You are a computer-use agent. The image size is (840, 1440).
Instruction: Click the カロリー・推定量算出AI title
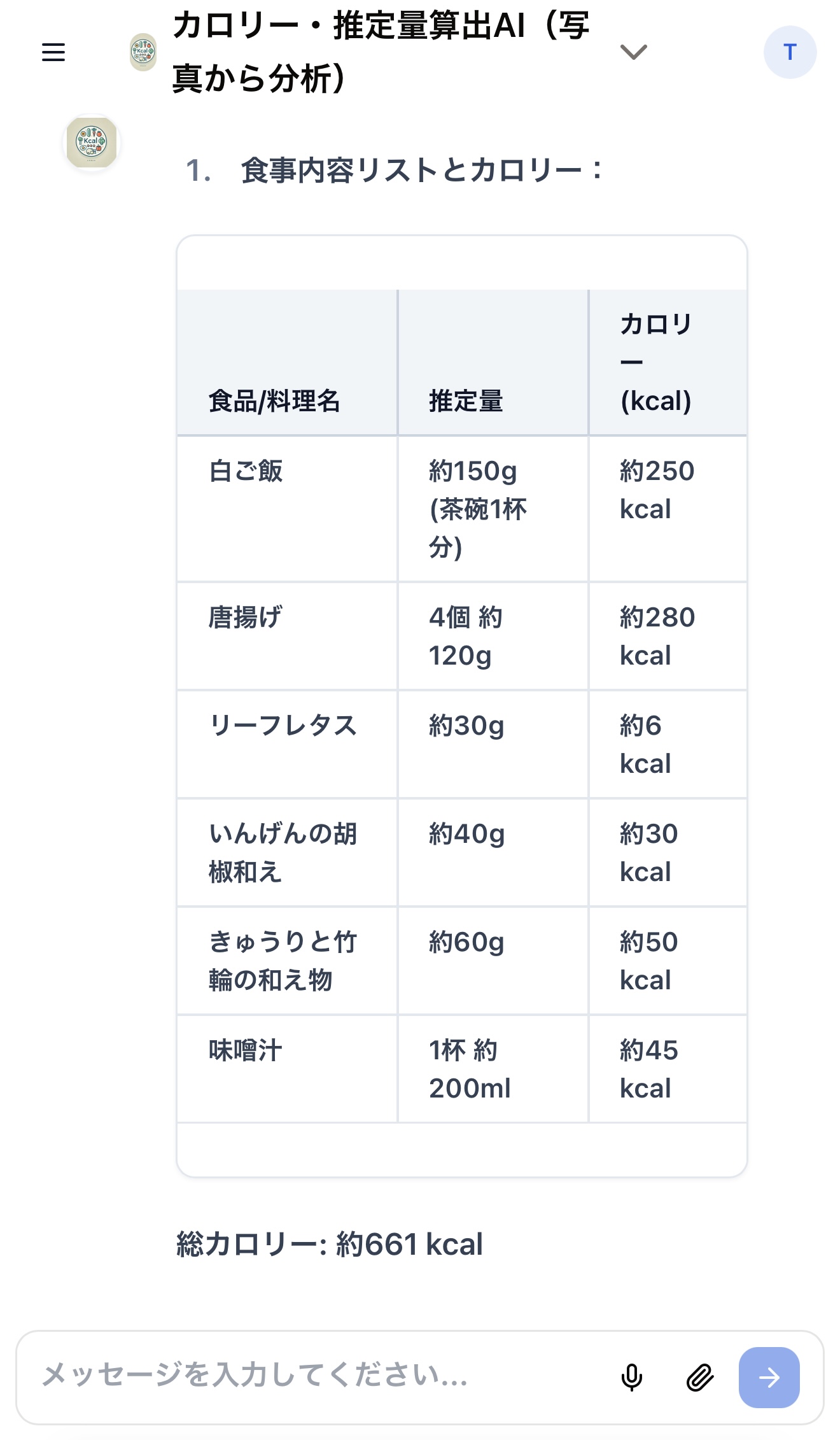point(381,52)
